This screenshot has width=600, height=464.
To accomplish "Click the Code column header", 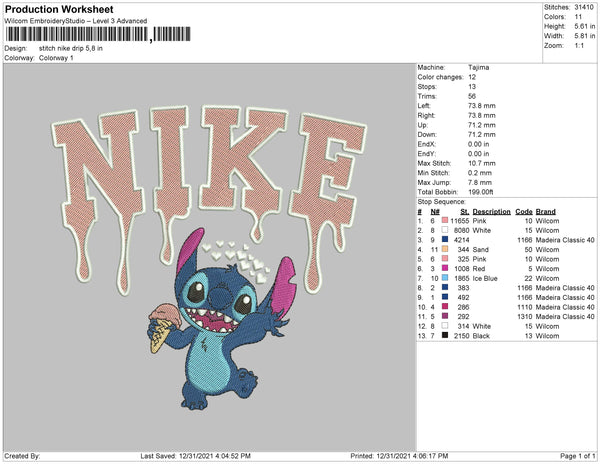I will 524,212.
